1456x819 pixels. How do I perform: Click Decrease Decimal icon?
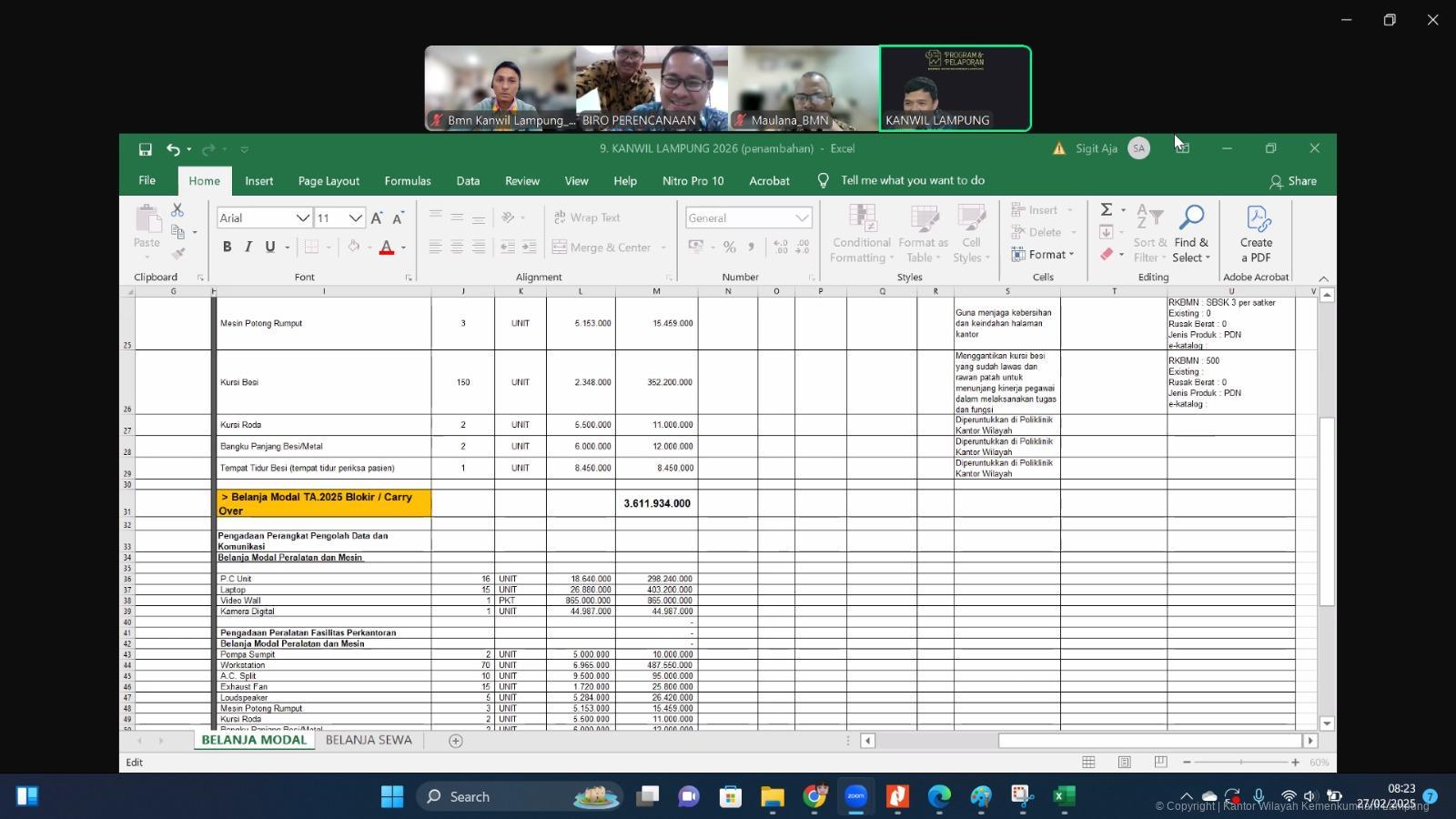click(x=803, y=247)
